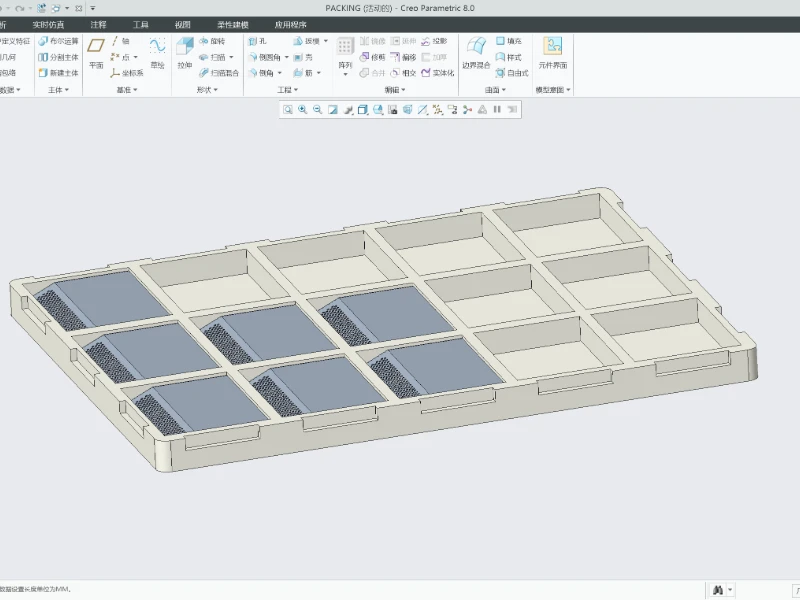Toggle the pause simulation icon in view toolbar
The width and height of the screenshot is (800, 600).
coord(497,110)
